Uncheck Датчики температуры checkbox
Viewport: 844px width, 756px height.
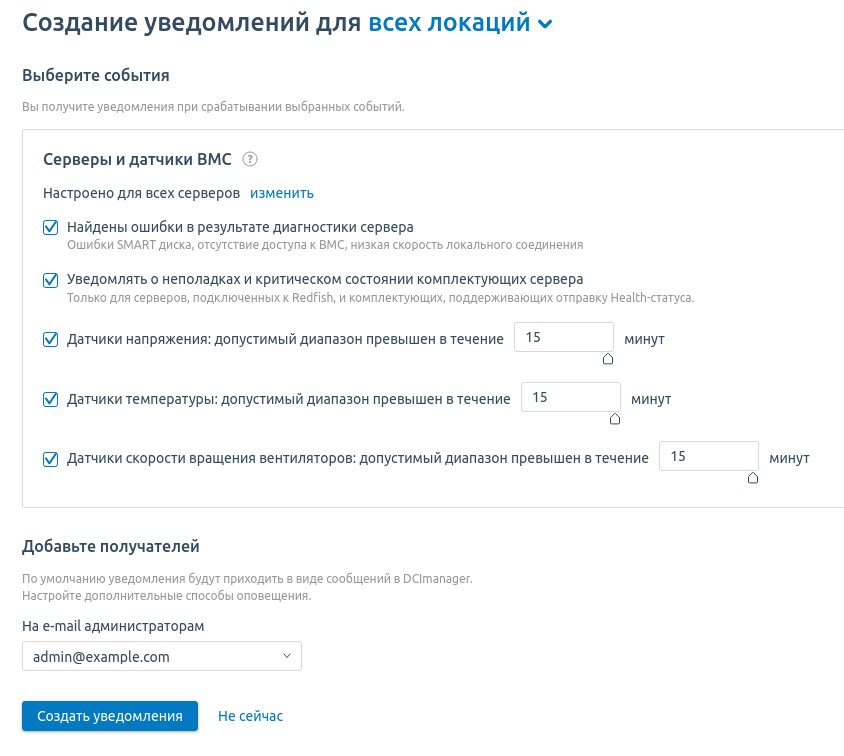(x=51, y=399)
